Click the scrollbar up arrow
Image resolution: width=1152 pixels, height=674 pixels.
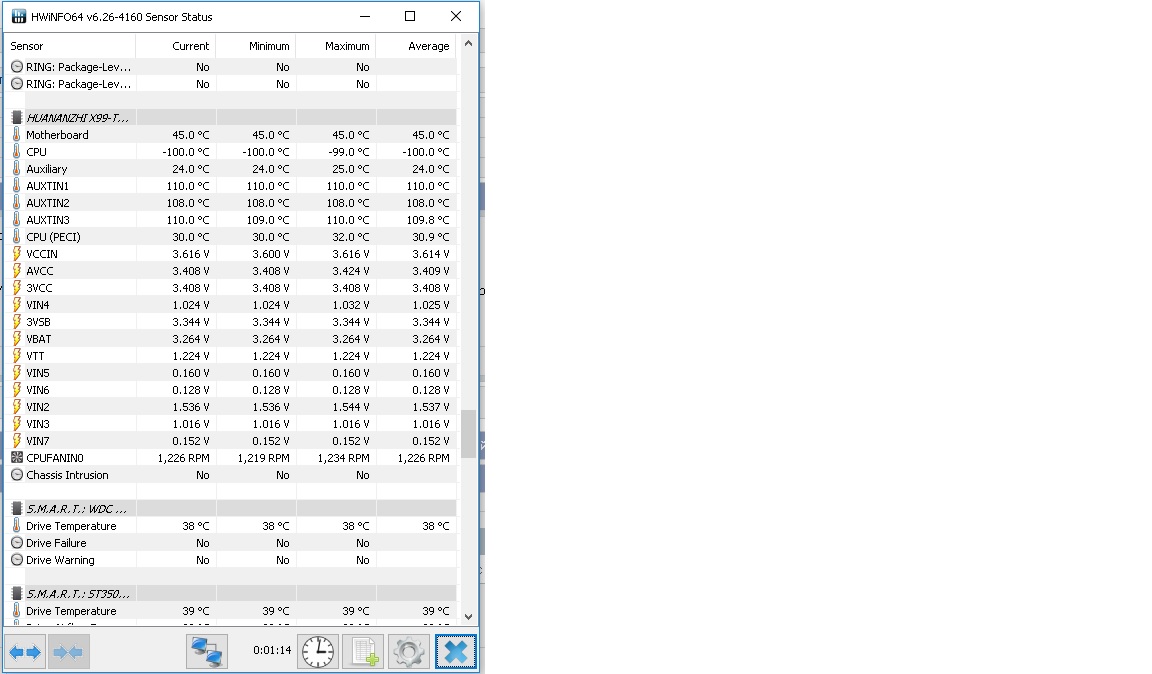(468, 44)
